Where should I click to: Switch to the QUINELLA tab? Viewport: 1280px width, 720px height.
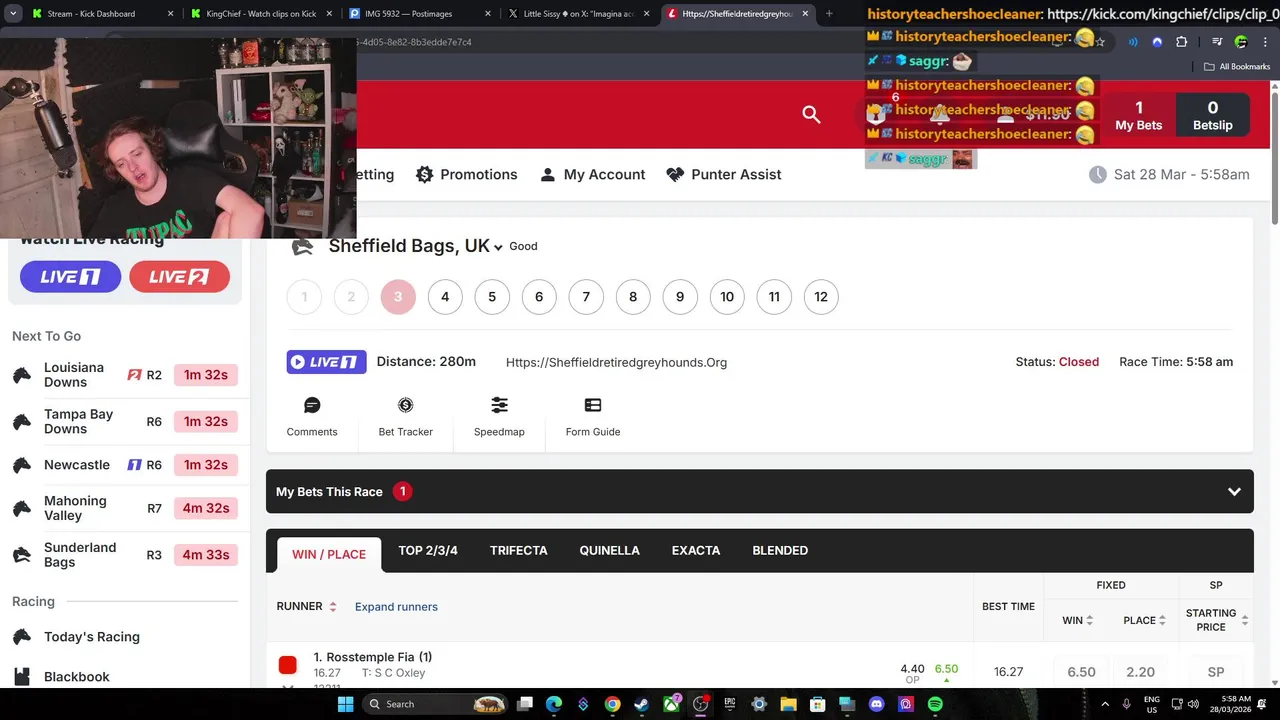pos(609,551)
